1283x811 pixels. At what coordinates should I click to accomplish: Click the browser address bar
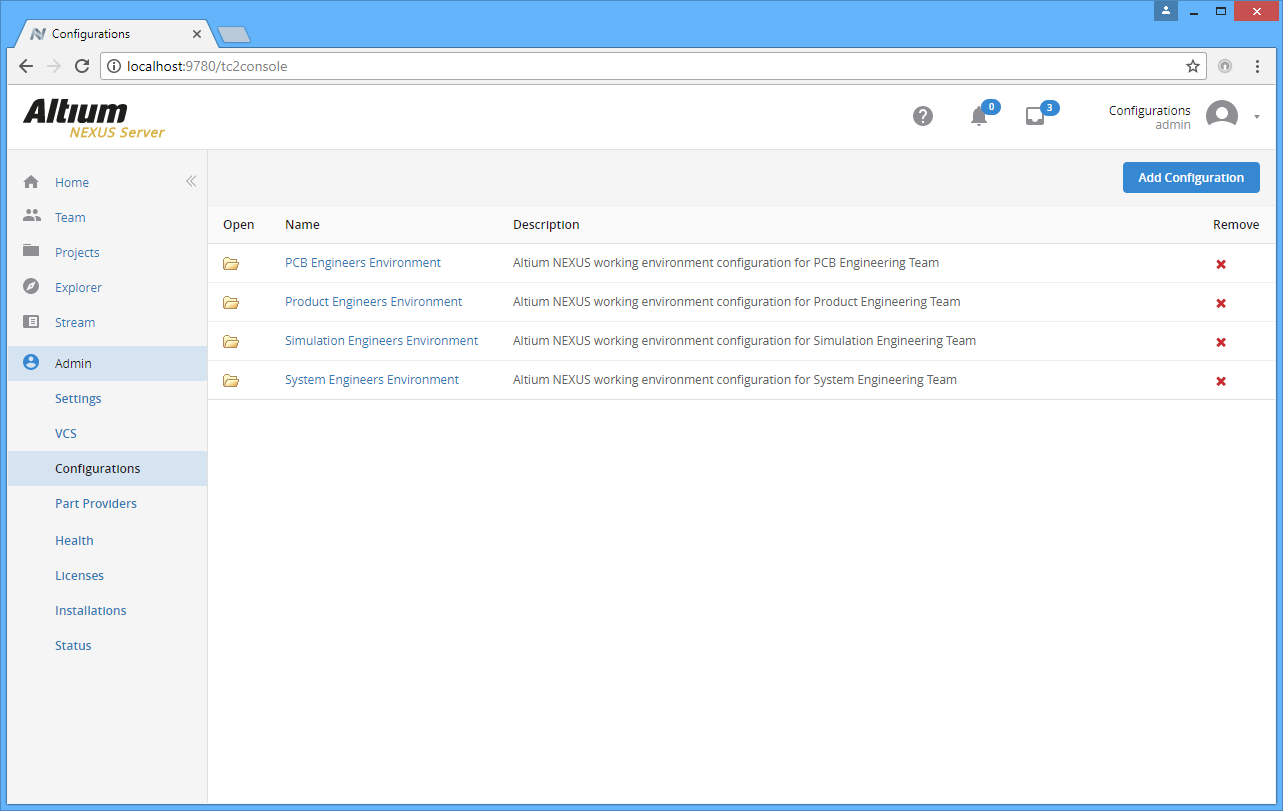point(640,66)
